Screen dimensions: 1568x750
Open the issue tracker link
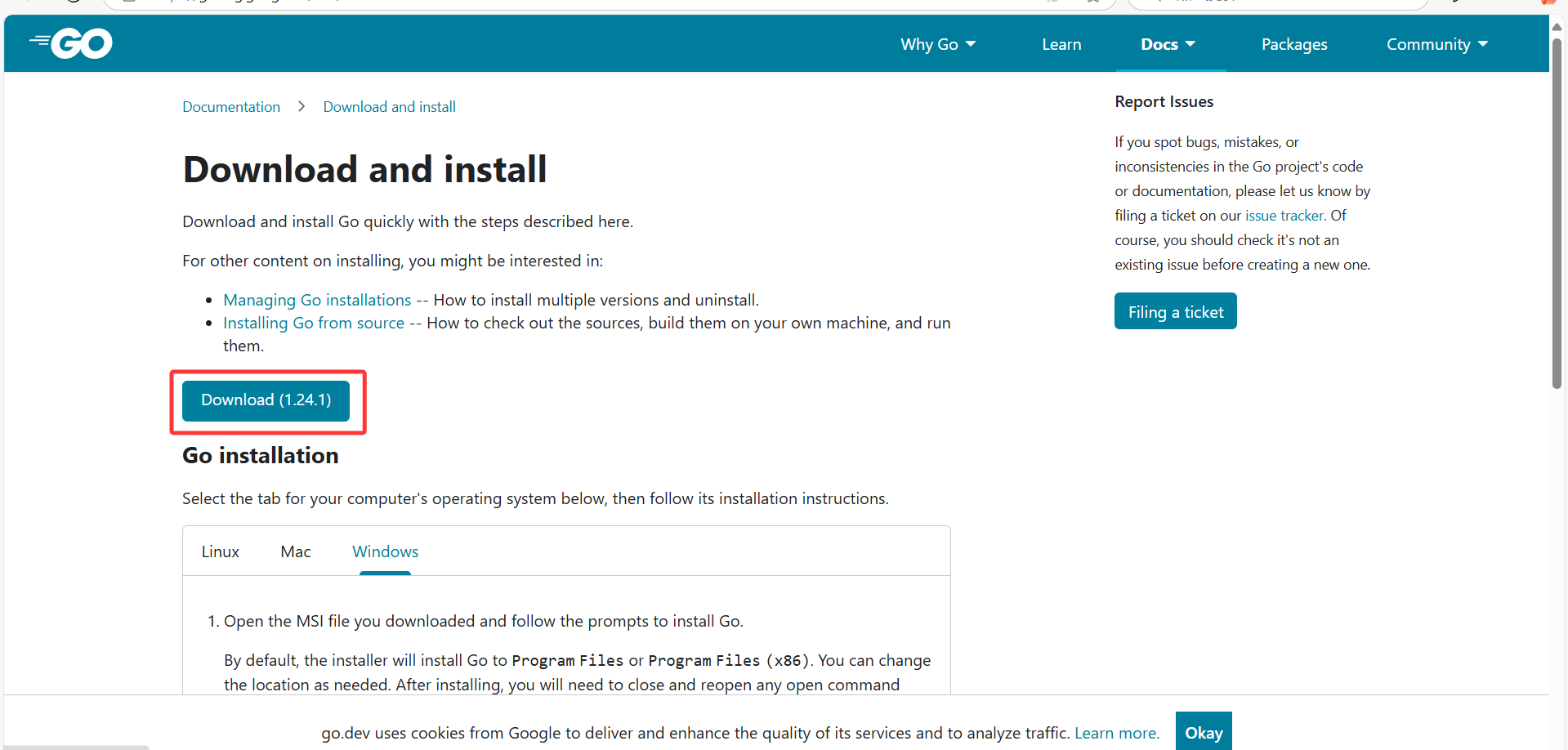click(x=1284, y=216)
